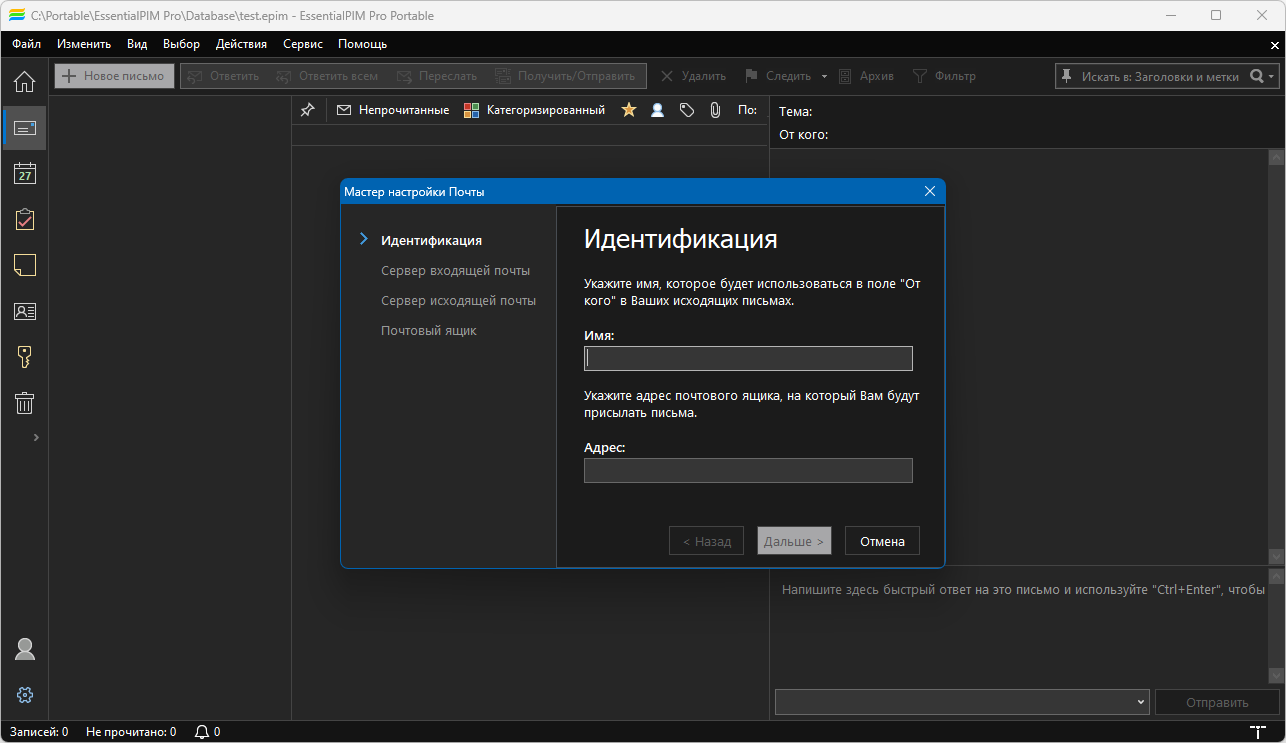Click the Дальше > button
Viewport: 1286px width, 743px height.
pyautogui.click(x=794, y=541)
